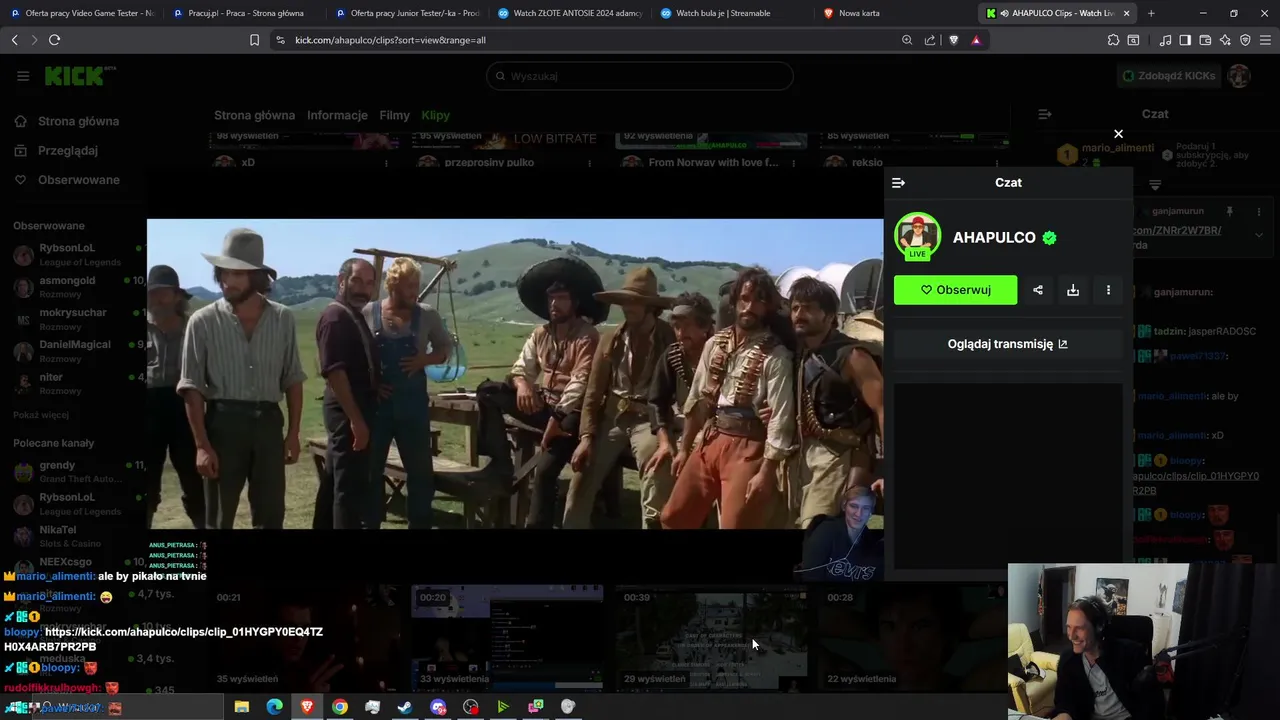Viewport: 1280px width, 720px height.
Task: Open File Explorer from taskbar
Action: 241,707
